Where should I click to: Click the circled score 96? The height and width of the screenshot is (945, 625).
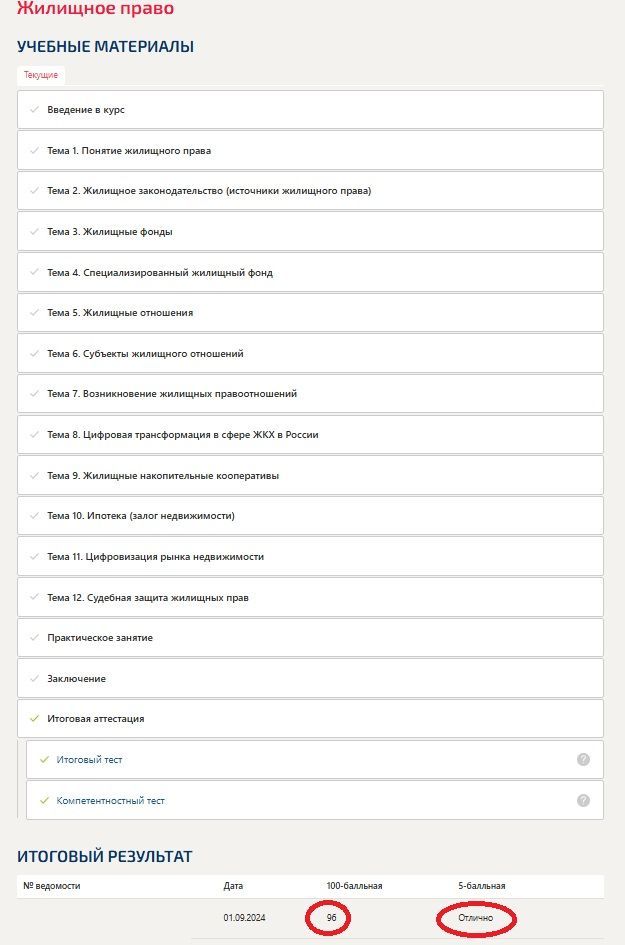pos(331,918)
